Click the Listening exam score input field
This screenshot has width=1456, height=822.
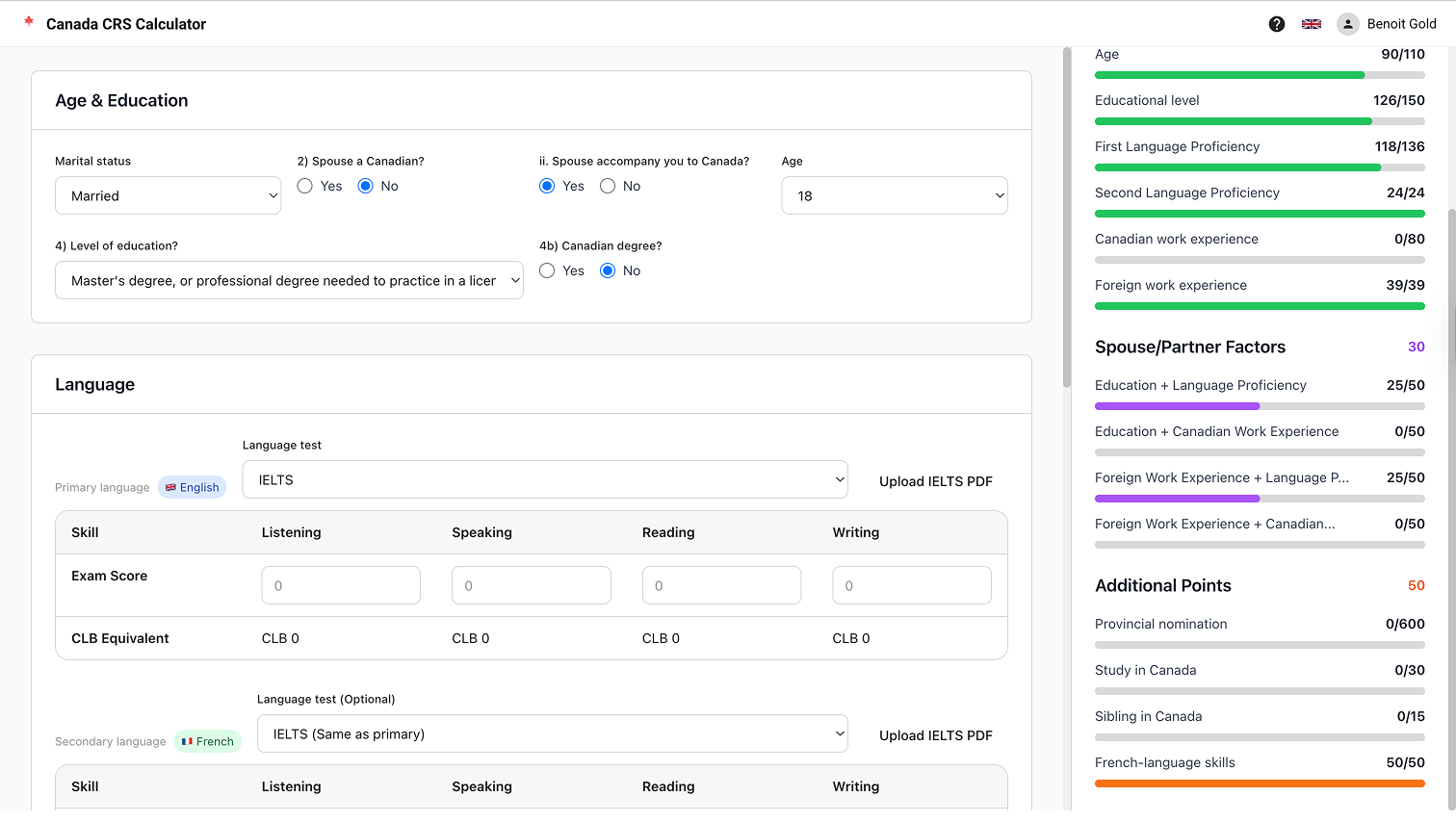pos(340,584)
